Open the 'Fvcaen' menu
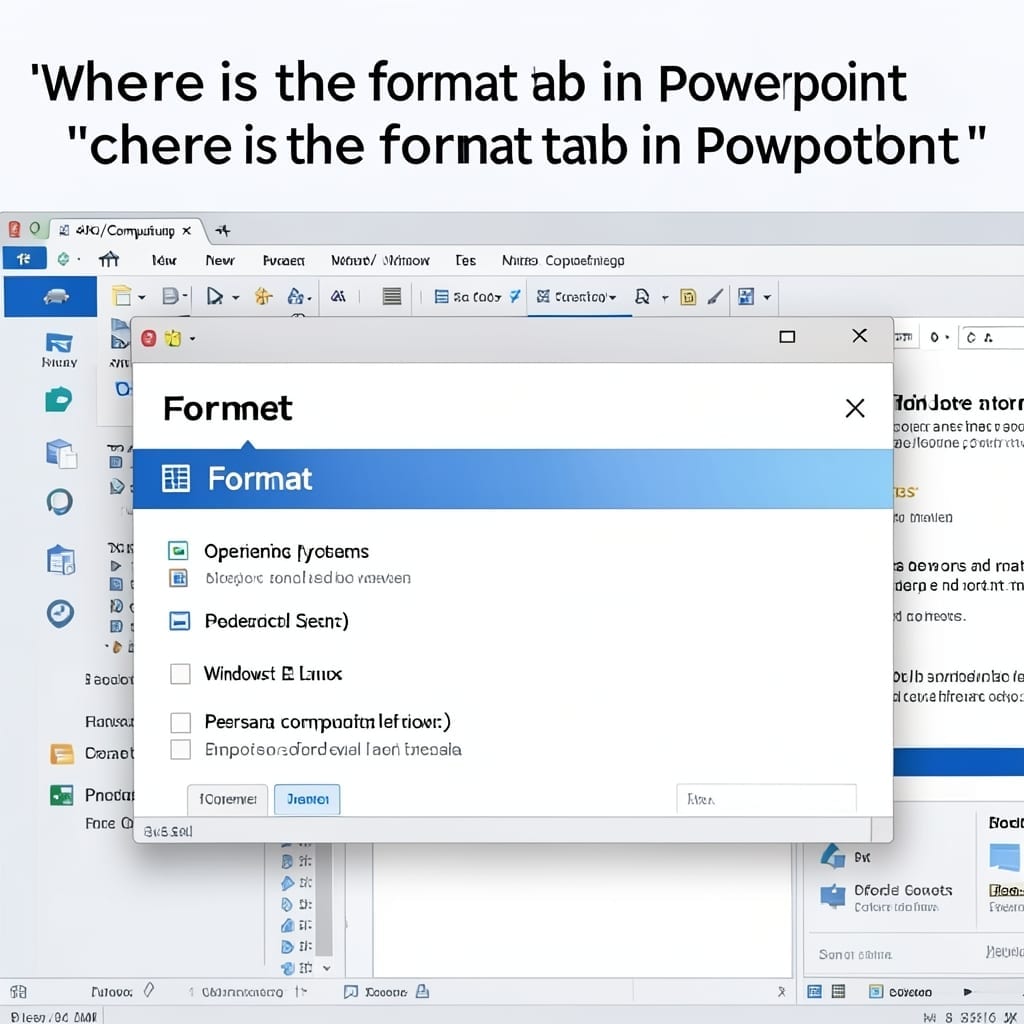 point(283,261)
